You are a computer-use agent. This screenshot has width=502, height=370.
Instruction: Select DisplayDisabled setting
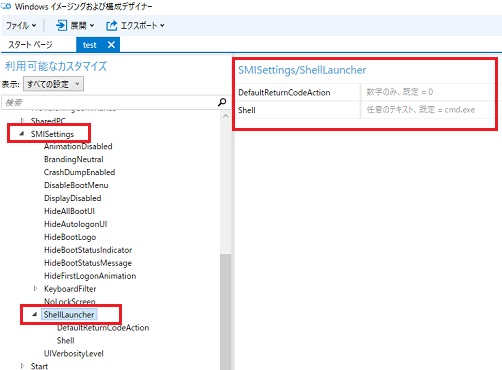point(73,198)
